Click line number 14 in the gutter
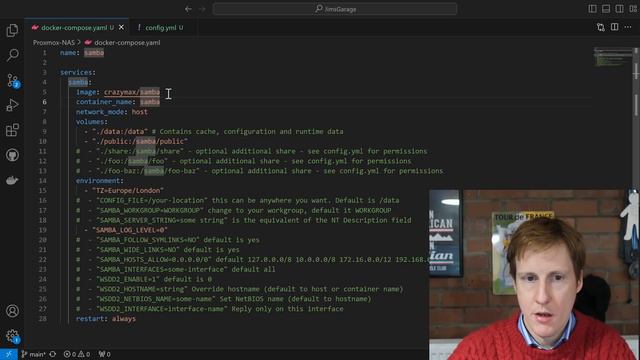This screenshot has height=360, width=640. click(x=43, y=181)
